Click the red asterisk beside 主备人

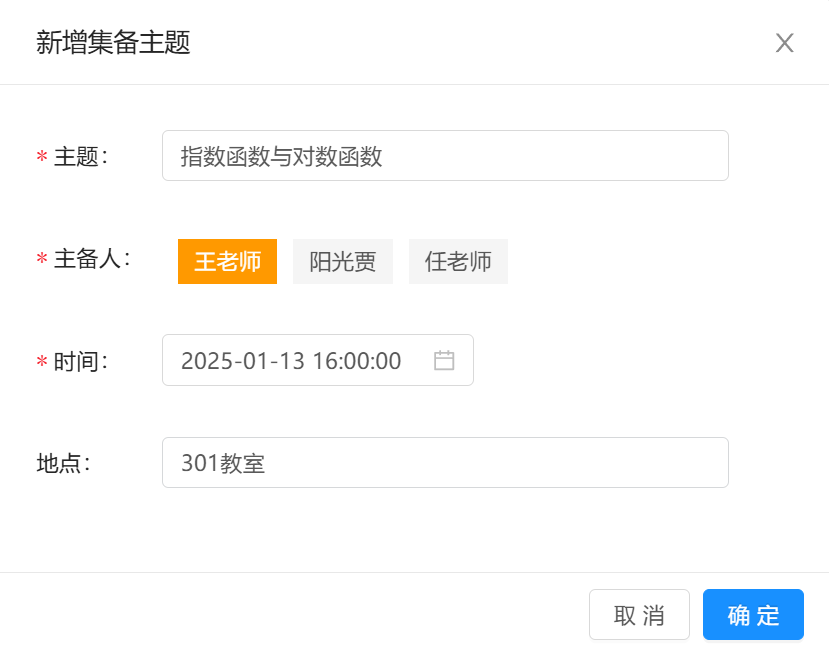click(42, 259)
